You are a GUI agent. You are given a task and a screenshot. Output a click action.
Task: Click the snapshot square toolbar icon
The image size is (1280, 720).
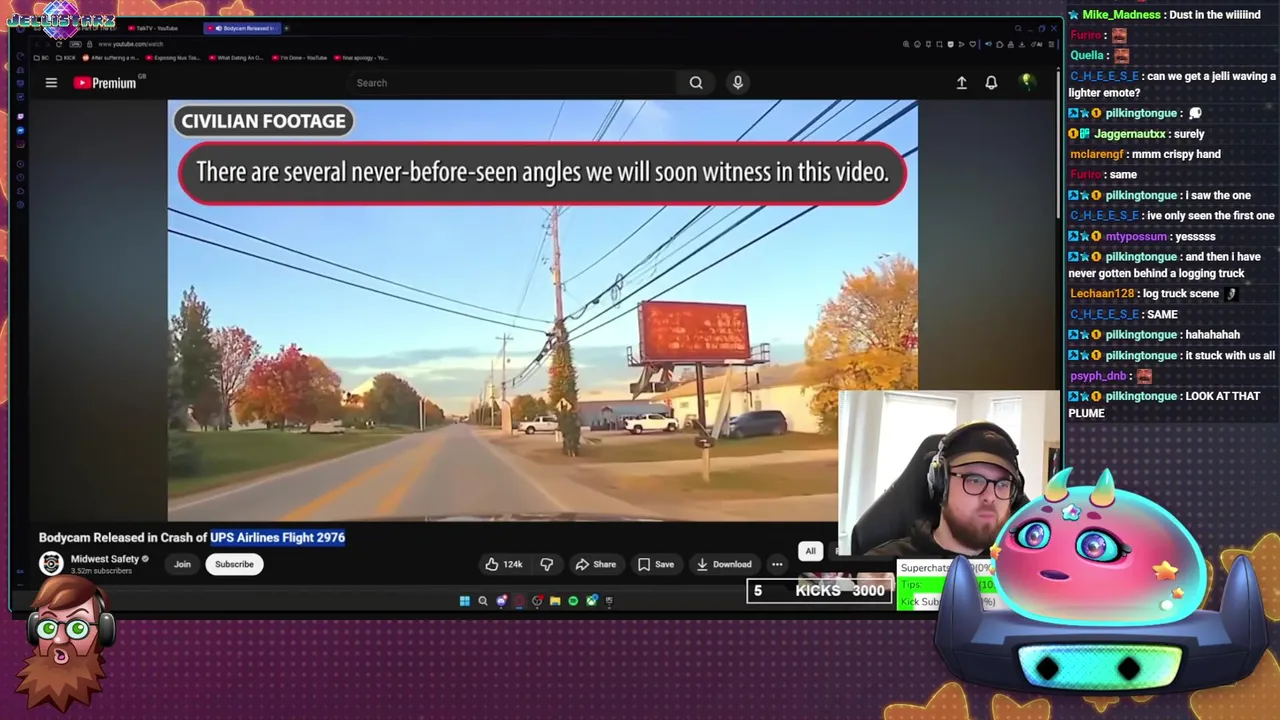pyautogui.click(x=939, y=44)
